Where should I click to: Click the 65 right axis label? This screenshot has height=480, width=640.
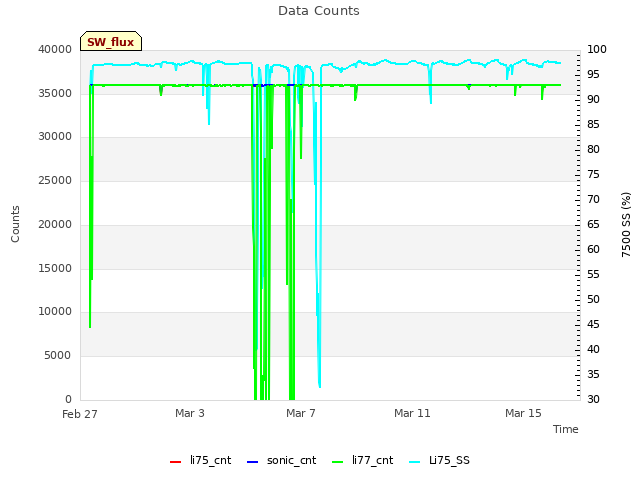[x=593, y=224]
